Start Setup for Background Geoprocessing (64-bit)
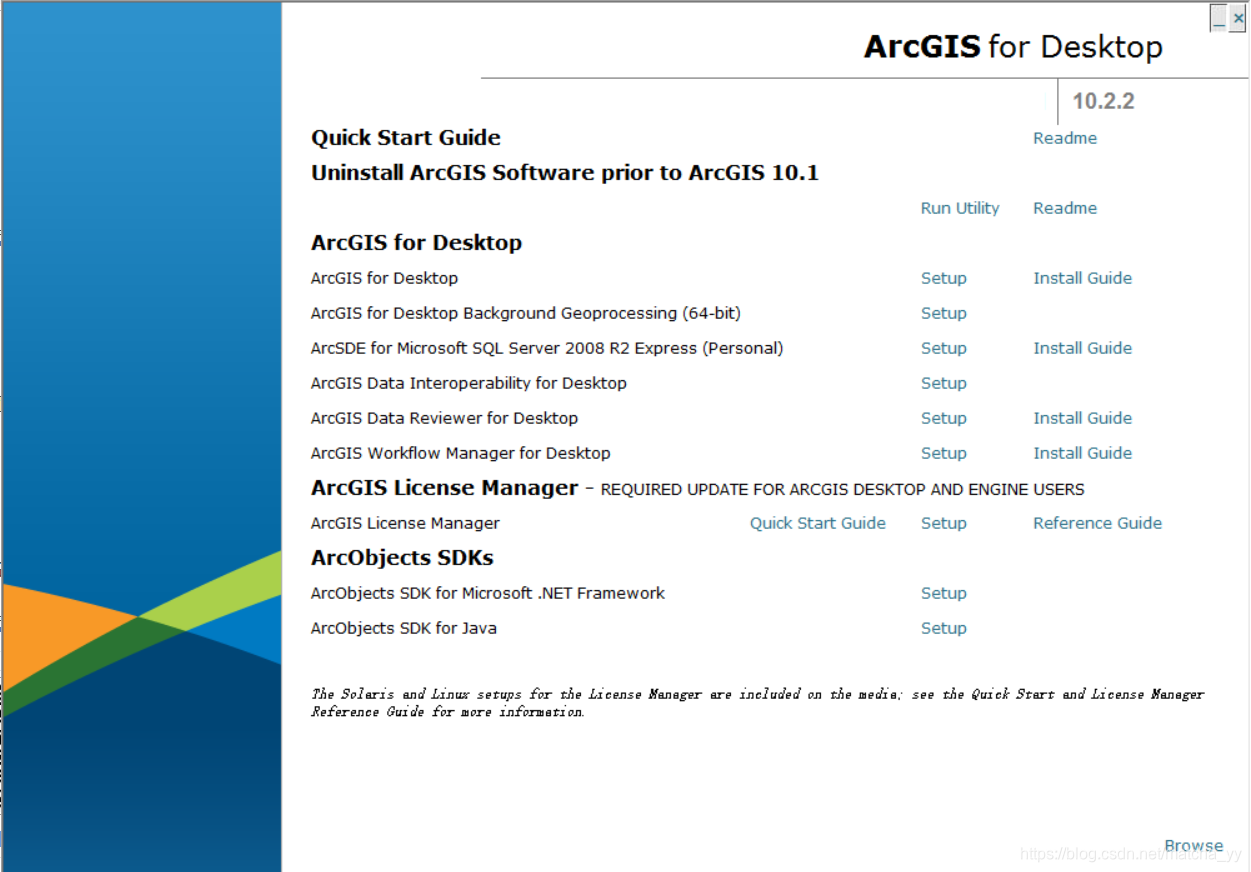This screenshot has width=1251, height=872. (944, 313)
